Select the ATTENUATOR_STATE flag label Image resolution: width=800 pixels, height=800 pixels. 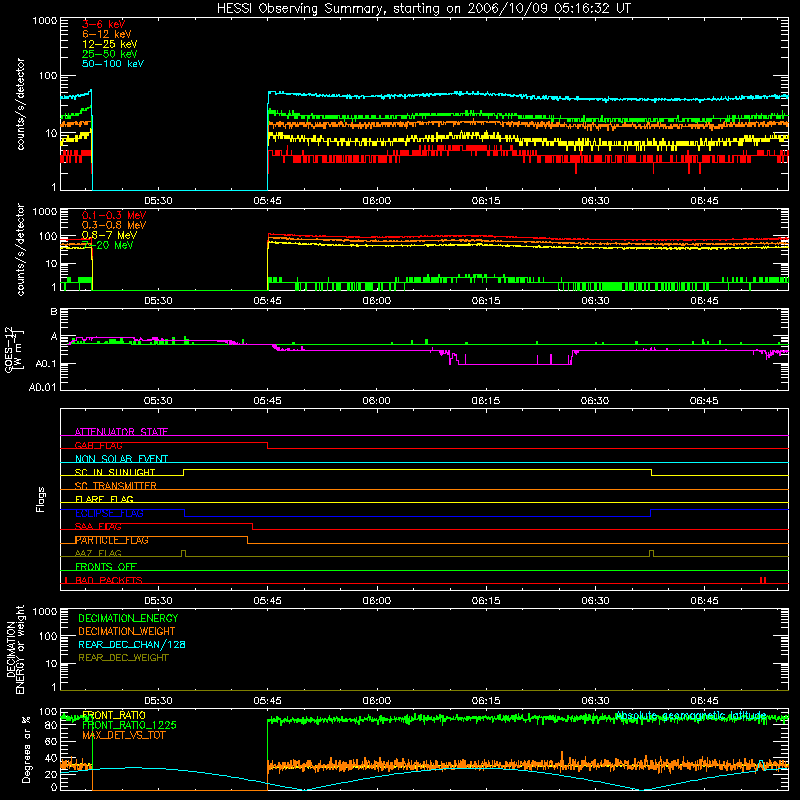coord(121,432)
